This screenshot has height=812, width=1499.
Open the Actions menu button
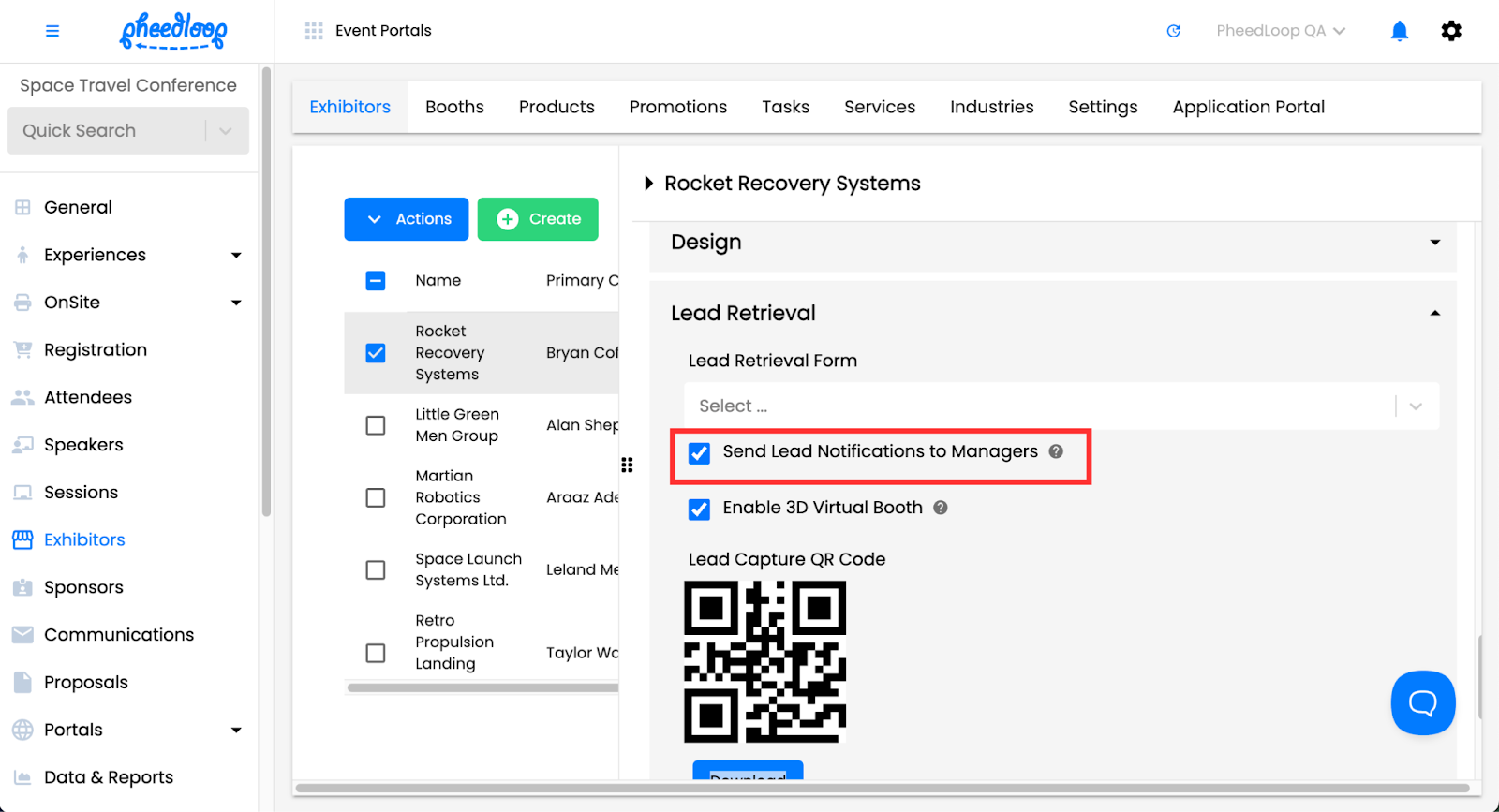point(407,219)
